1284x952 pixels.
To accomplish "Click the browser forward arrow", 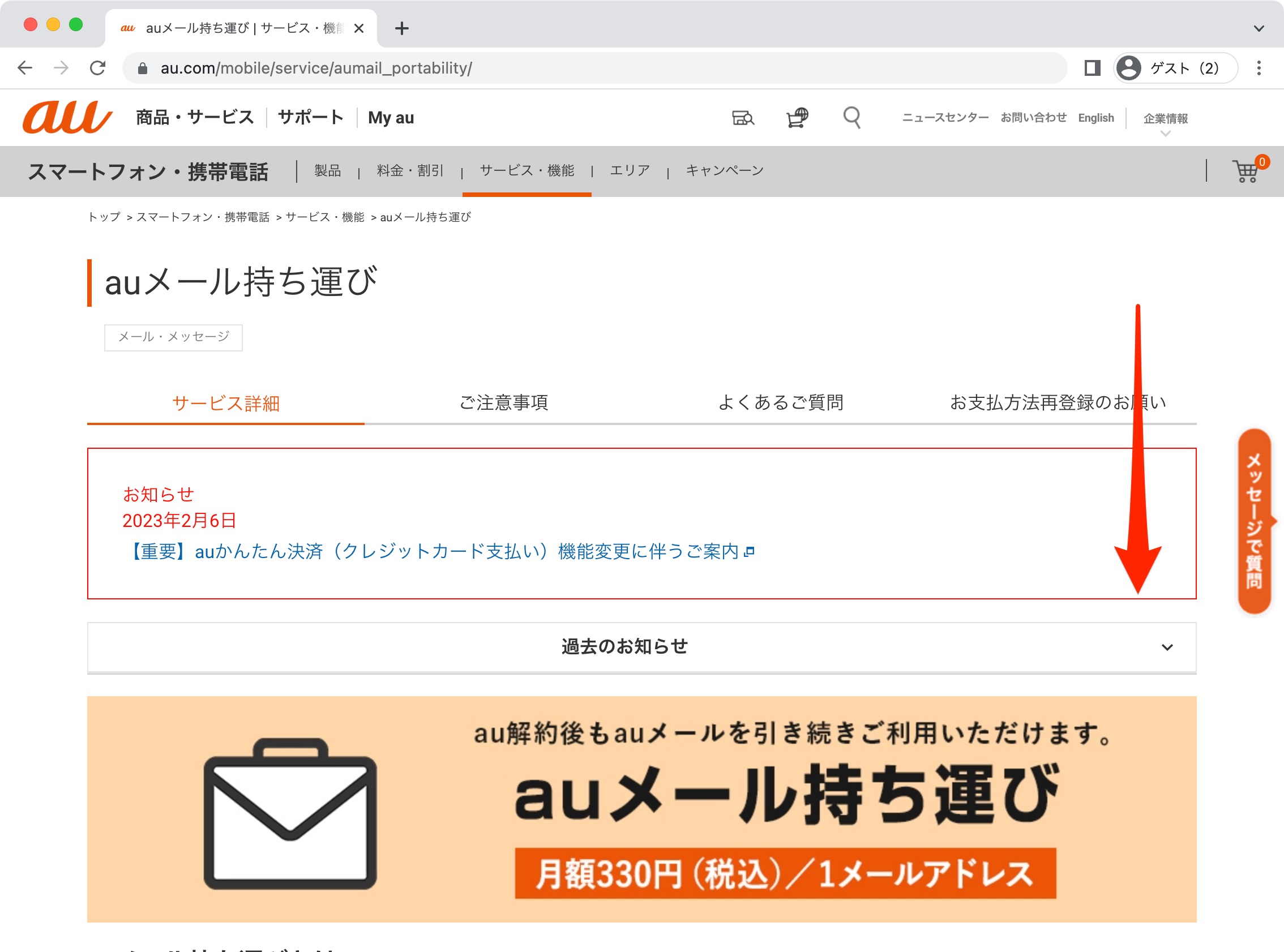I will click(x=61, y=68).
